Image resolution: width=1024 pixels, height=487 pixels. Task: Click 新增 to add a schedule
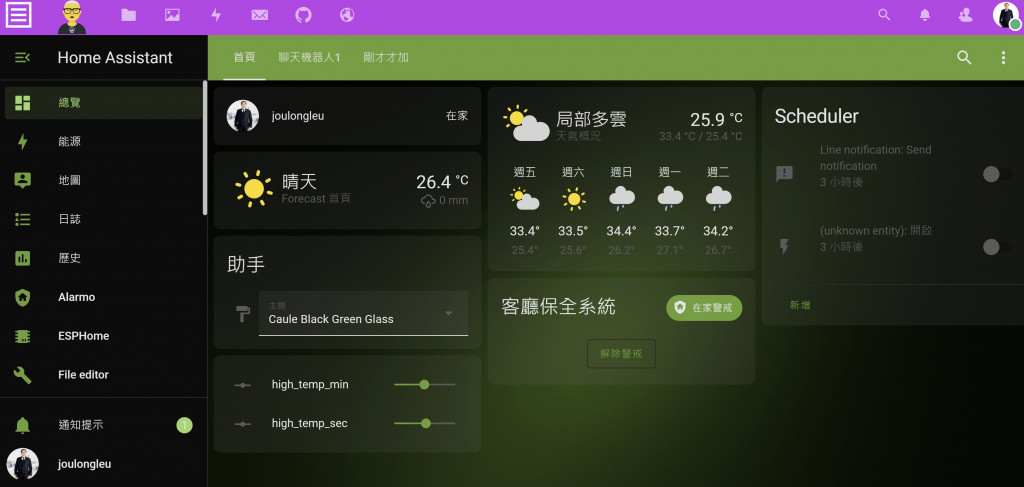[x=800, y=305]
